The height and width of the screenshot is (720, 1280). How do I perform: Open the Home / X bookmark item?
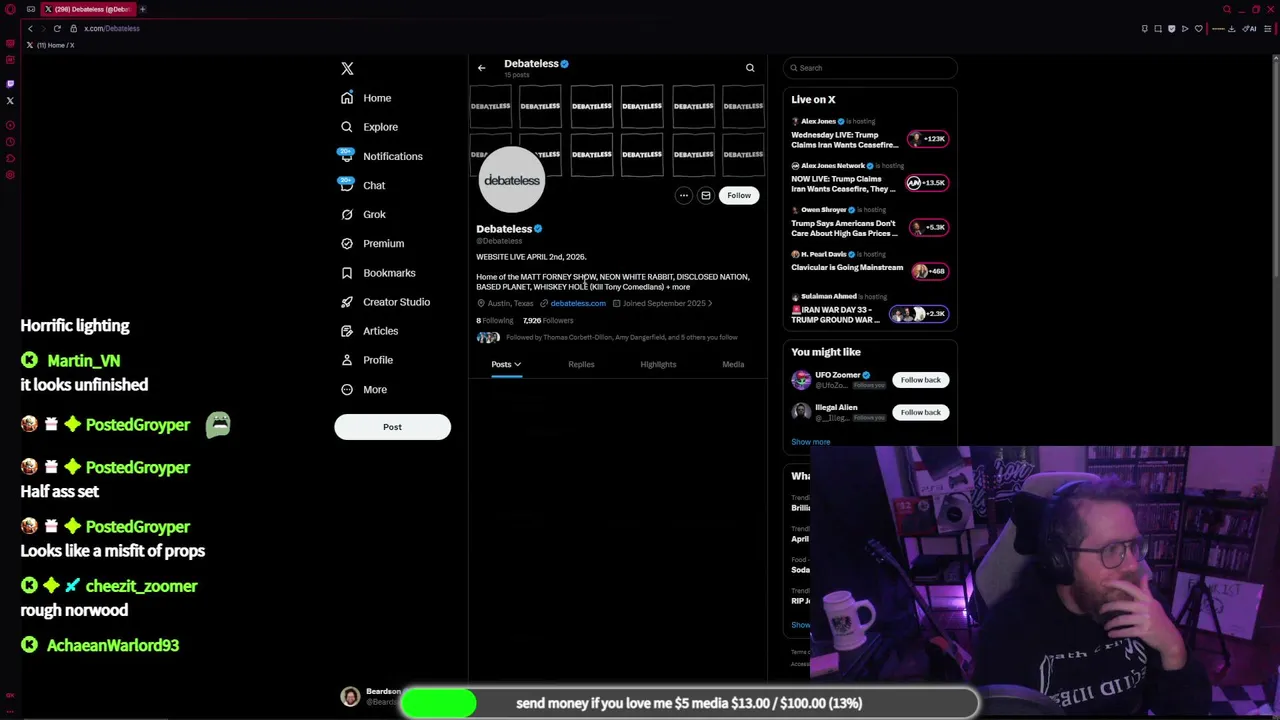[x=50, y=45]
